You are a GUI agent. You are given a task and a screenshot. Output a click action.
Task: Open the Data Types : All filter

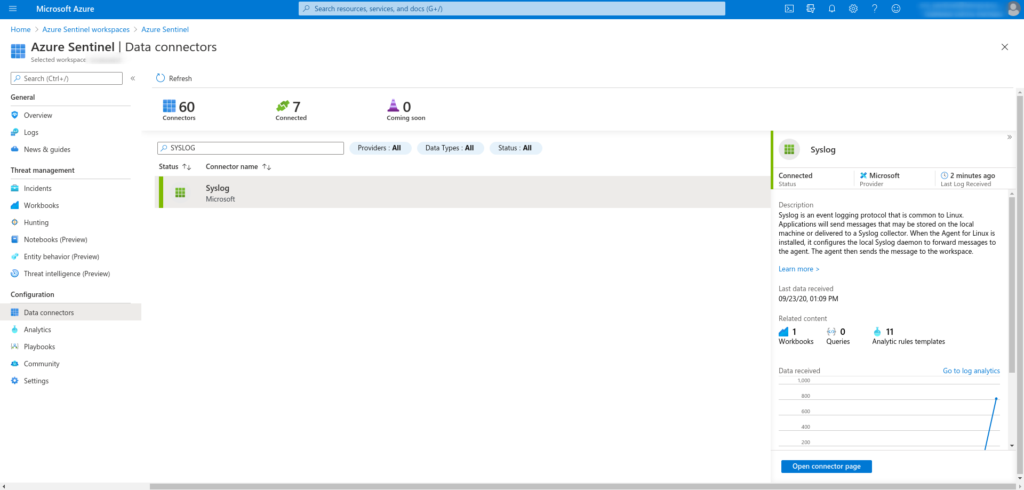(x=450, y=148)
